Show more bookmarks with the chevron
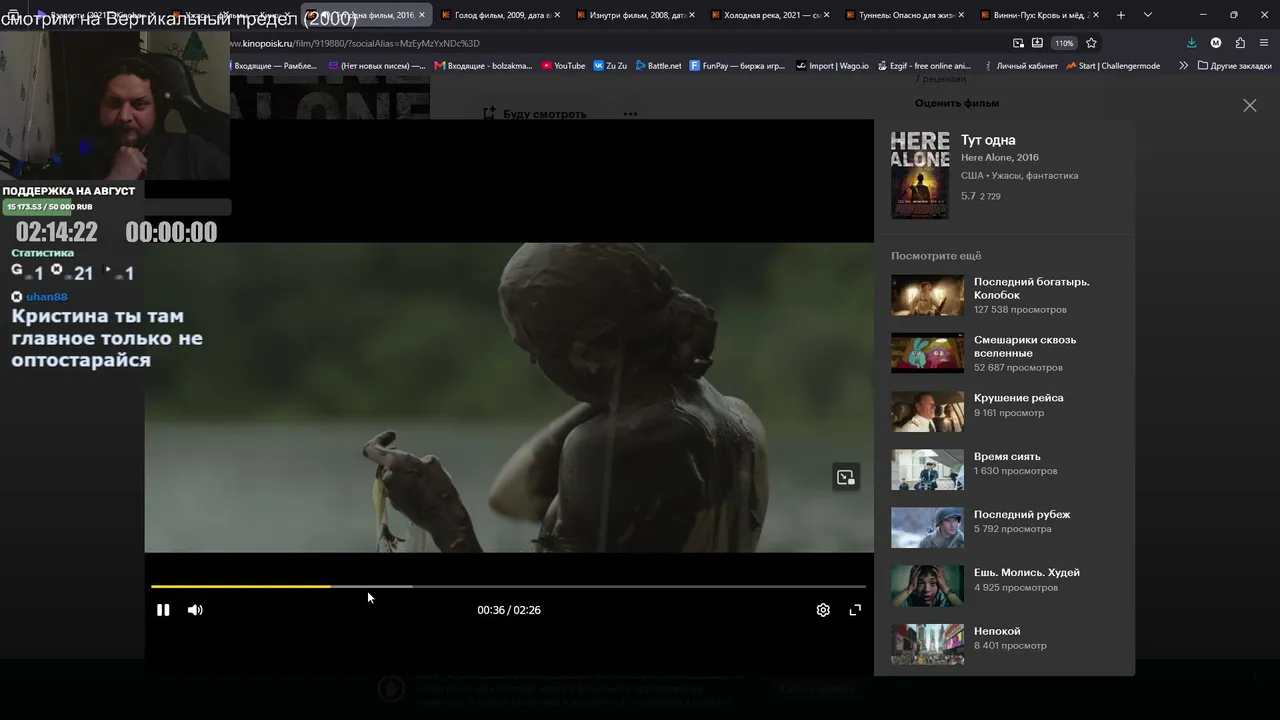 click(x=1184, y=66)
